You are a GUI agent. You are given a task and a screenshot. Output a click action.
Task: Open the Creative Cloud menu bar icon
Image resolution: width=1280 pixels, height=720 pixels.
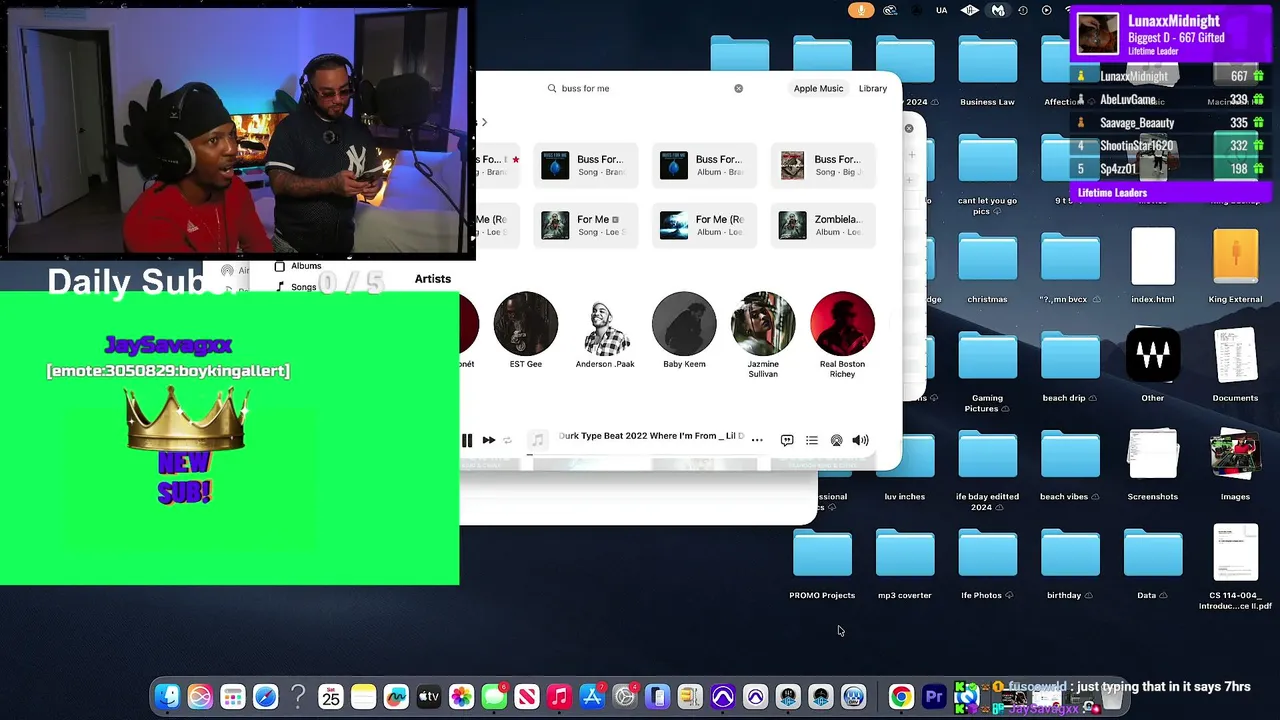[x=890, y=10]
